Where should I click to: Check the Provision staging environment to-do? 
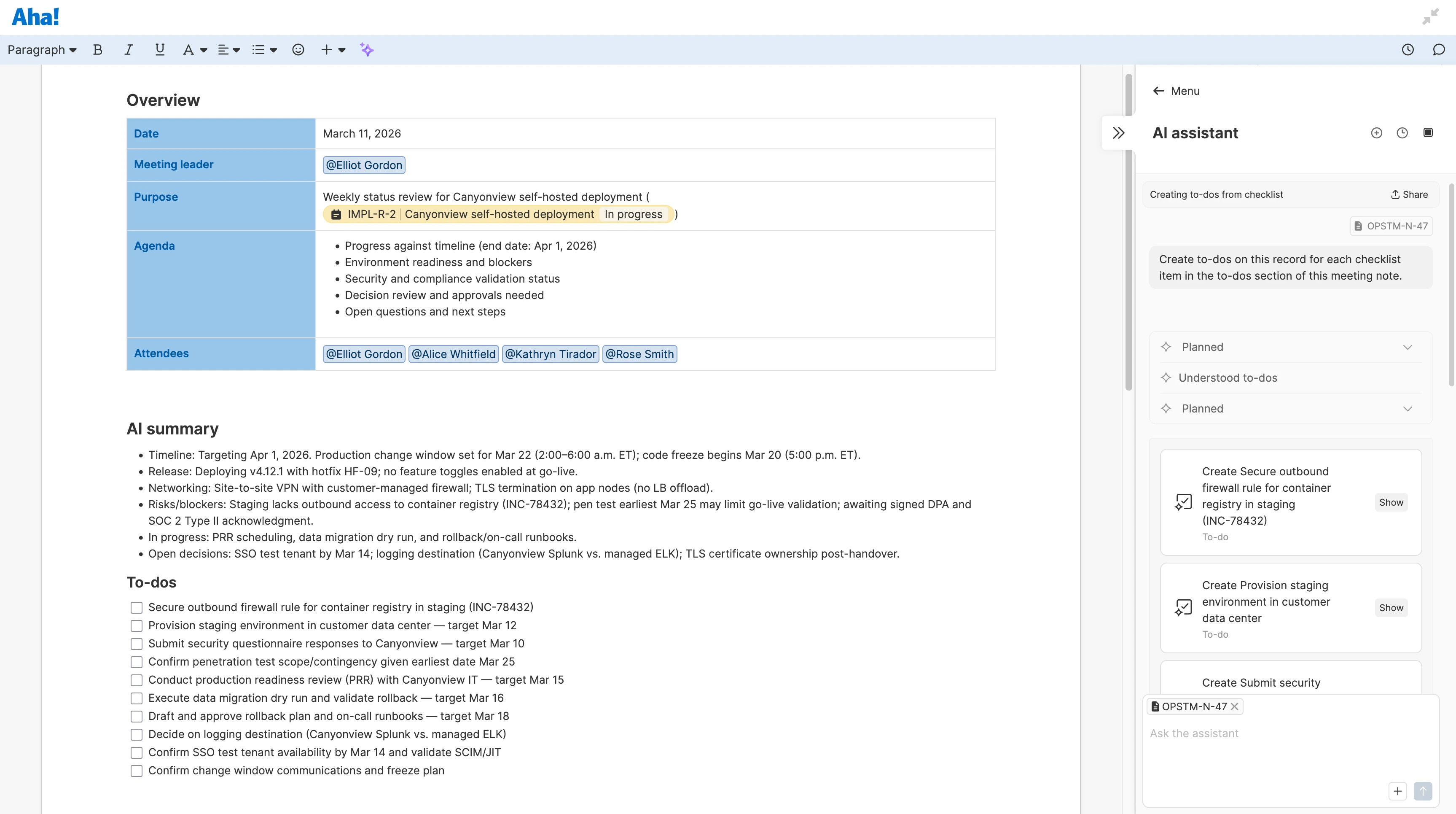coord(136,625)
